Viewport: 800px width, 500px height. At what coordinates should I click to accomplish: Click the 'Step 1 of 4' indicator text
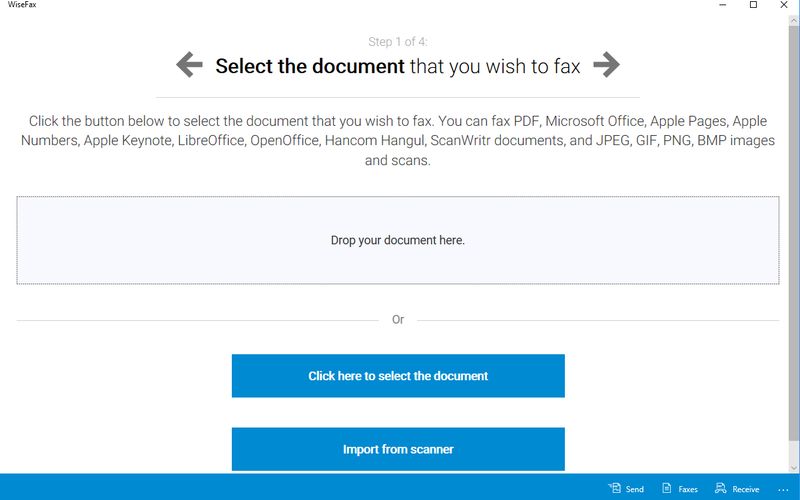(398, 42)
